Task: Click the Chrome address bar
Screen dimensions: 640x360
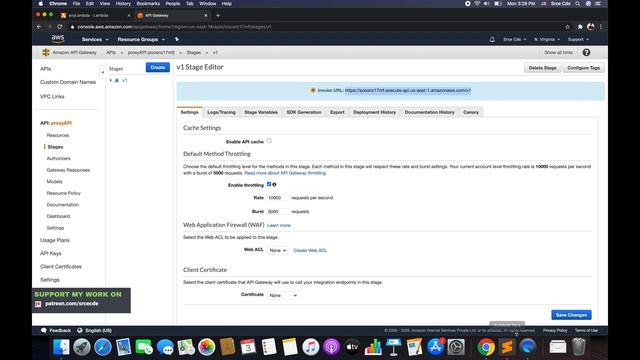Action: [x=314, y=27]
